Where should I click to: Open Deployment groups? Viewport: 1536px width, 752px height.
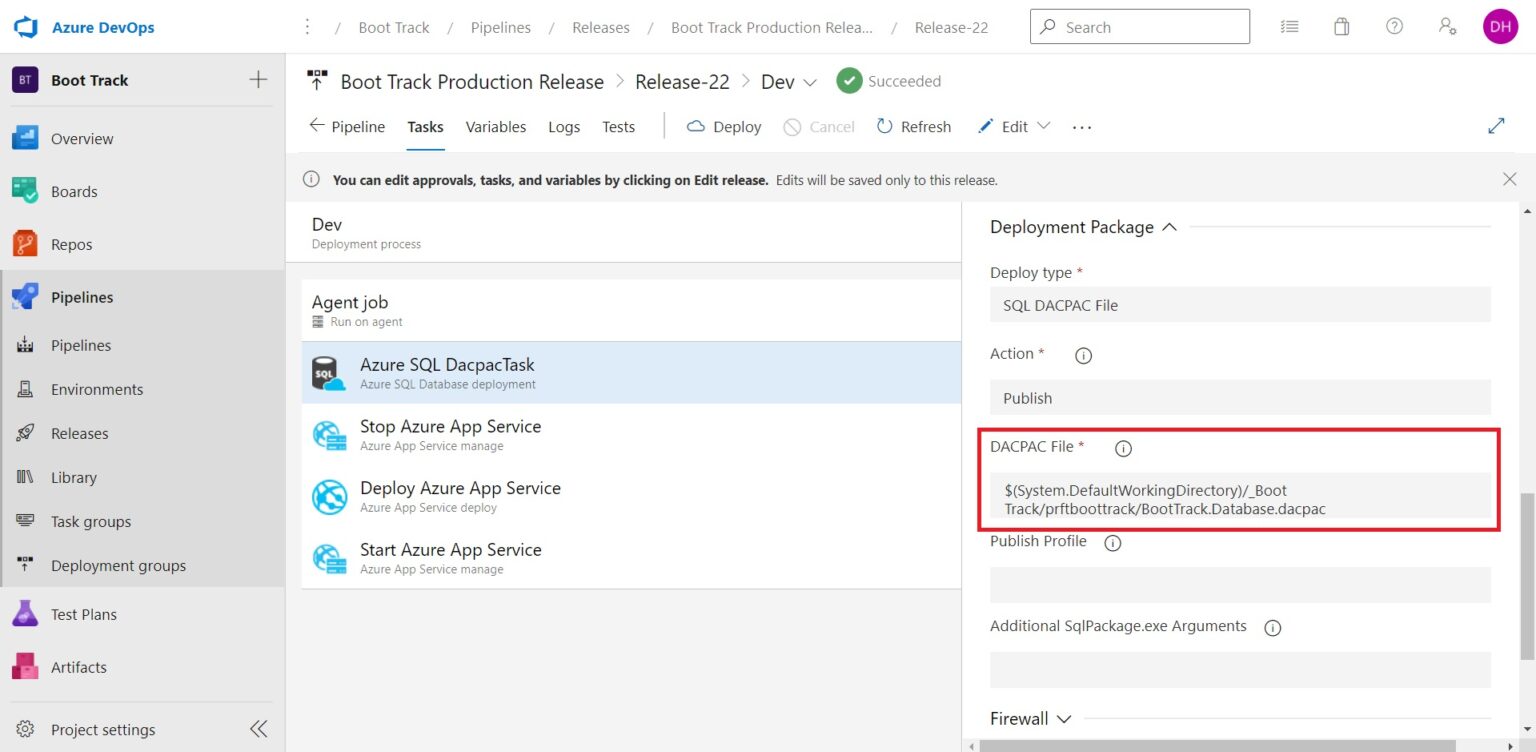coord(118,565)
